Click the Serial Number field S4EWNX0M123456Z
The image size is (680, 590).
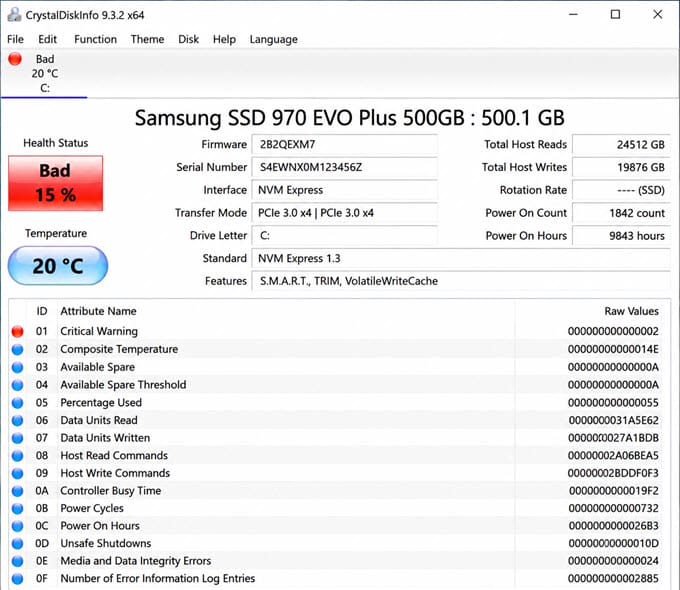344,167
